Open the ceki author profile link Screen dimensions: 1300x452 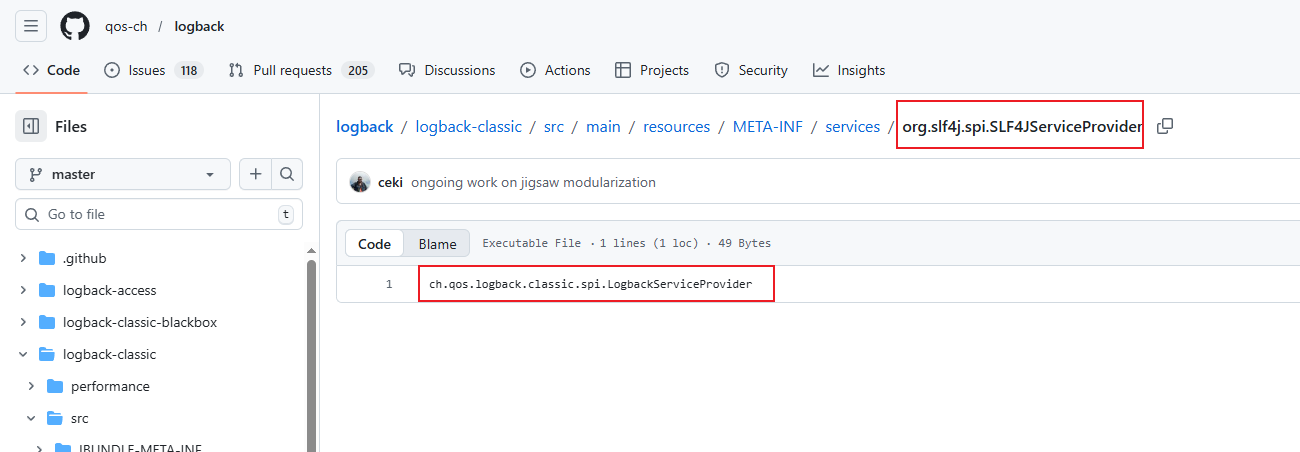tap(390, 183)
